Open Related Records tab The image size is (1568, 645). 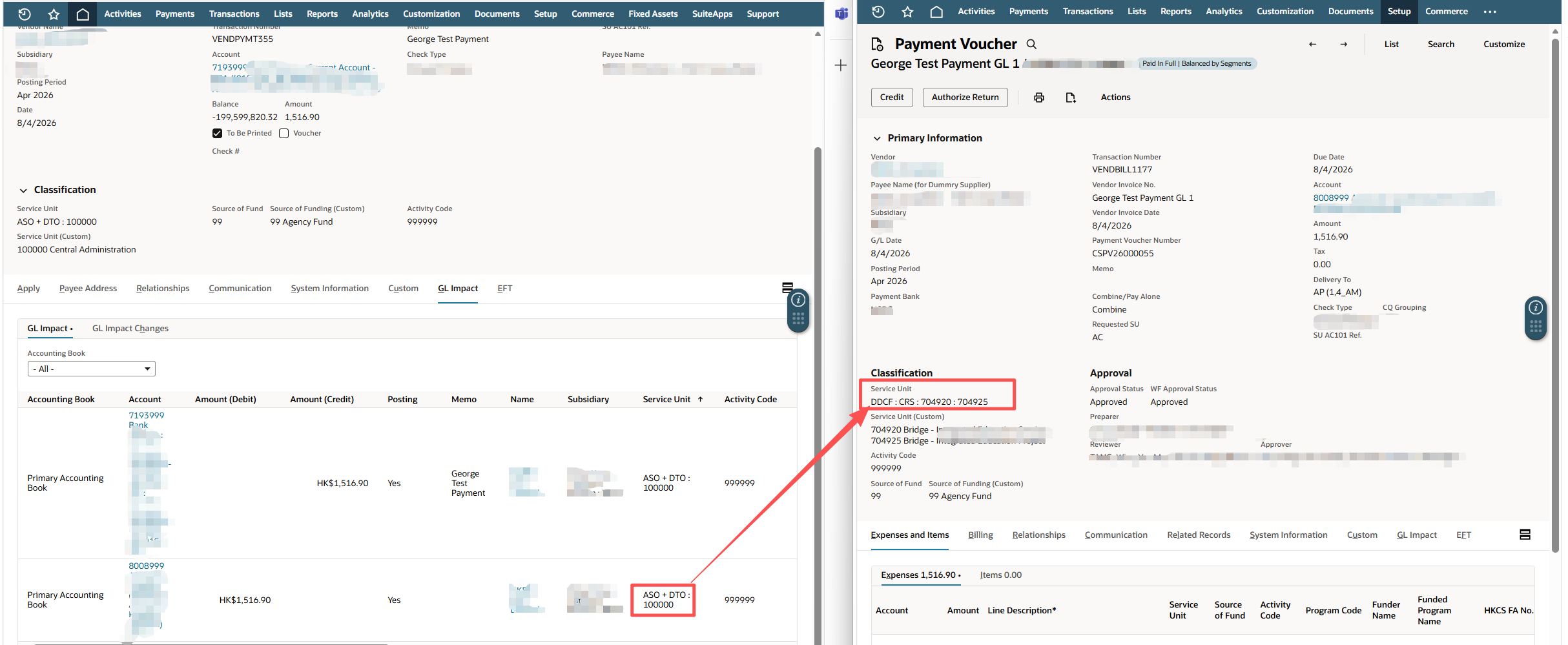[x=1199, y=535]
